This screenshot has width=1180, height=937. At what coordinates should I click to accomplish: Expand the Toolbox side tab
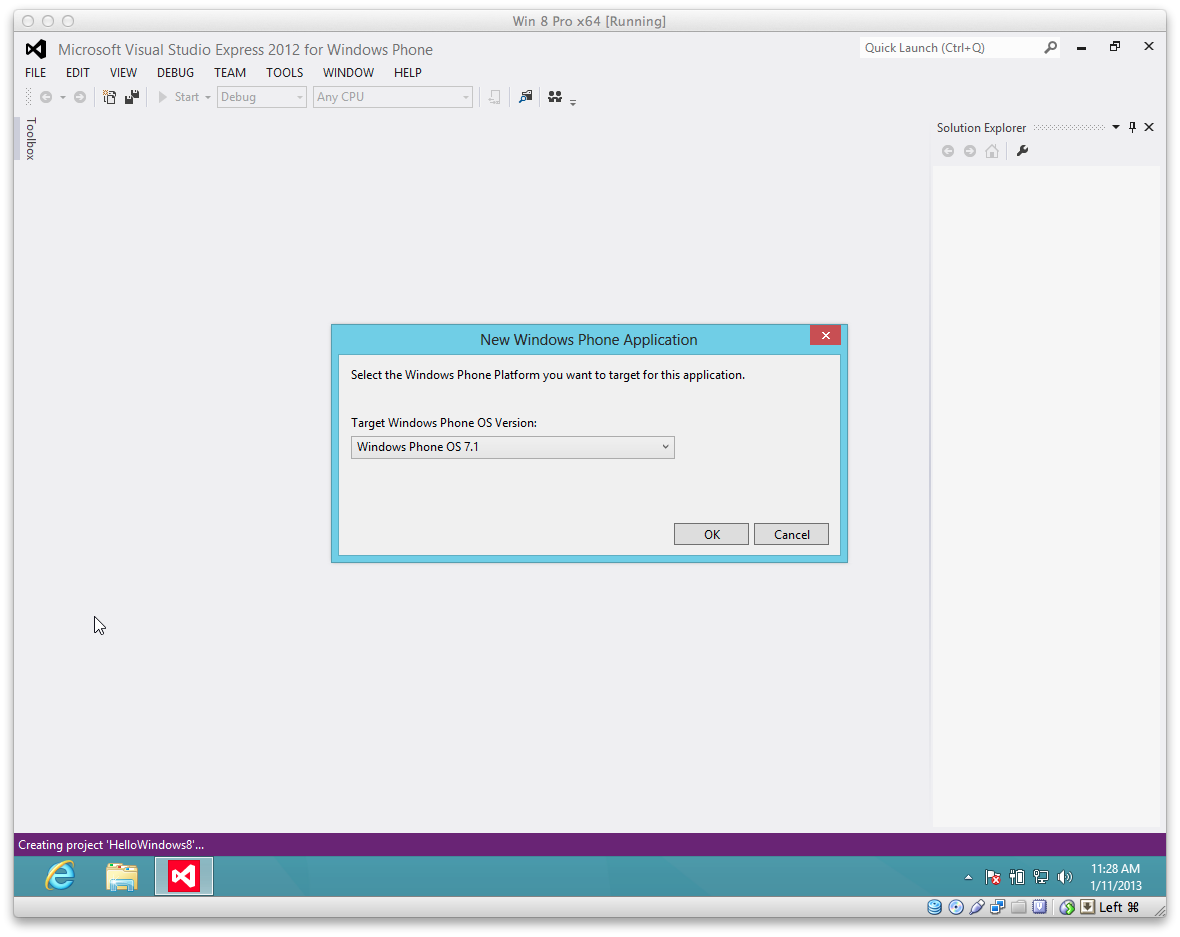pyautogui.click(x=30, y=138)
